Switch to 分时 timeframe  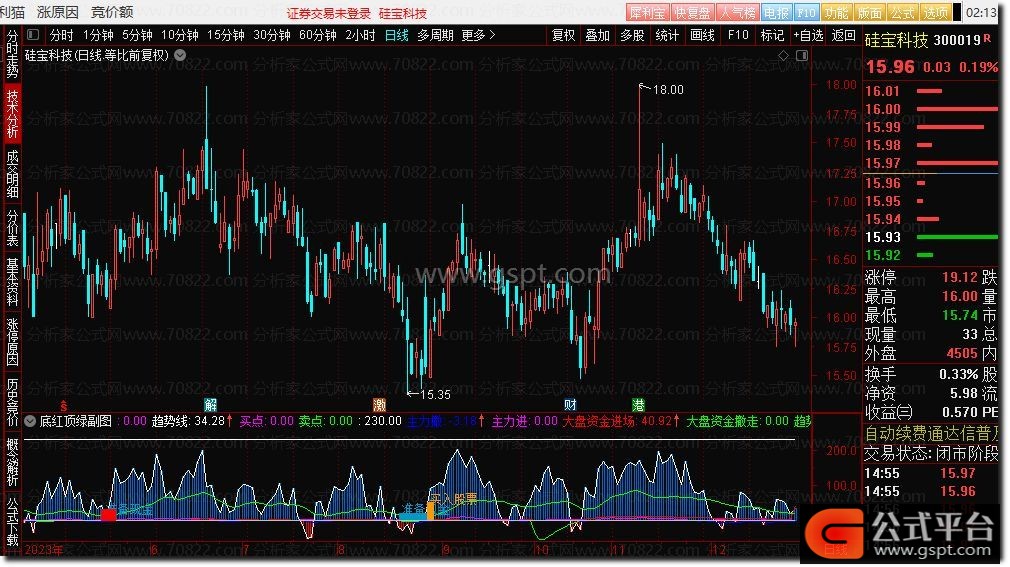(61, 35)
